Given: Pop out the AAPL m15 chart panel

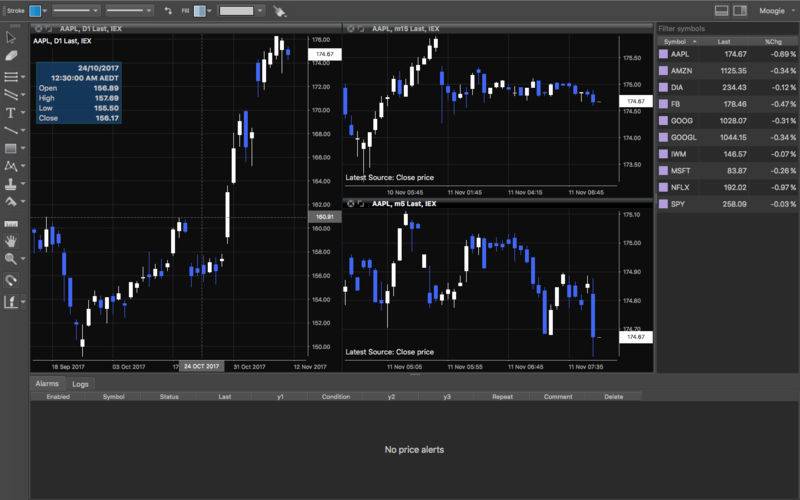Looking at the screenshot, I should [361, 29].
